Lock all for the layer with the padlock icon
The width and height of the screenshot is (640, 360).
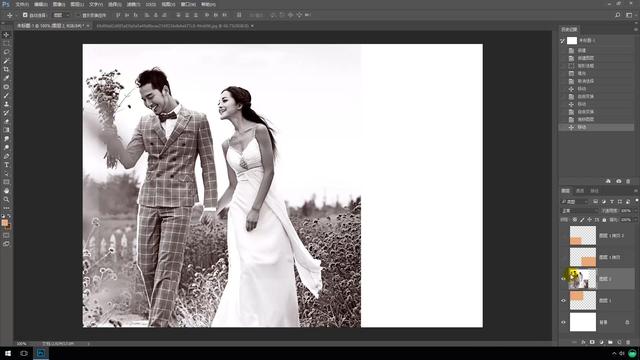pos(604,220)
